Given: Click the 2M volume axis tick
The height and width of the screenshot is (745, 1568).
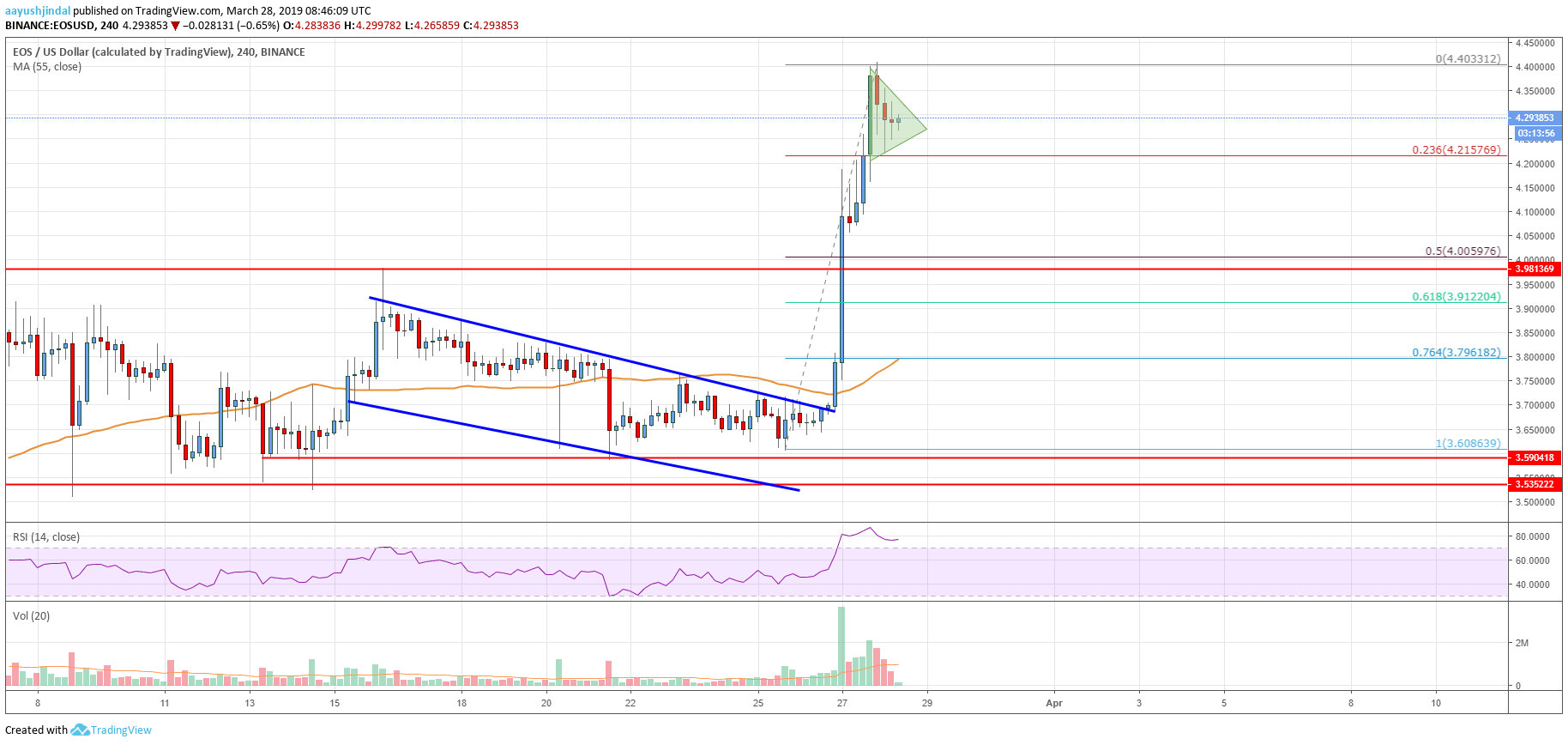Looking at the screenshot, I should (1523, 643).
